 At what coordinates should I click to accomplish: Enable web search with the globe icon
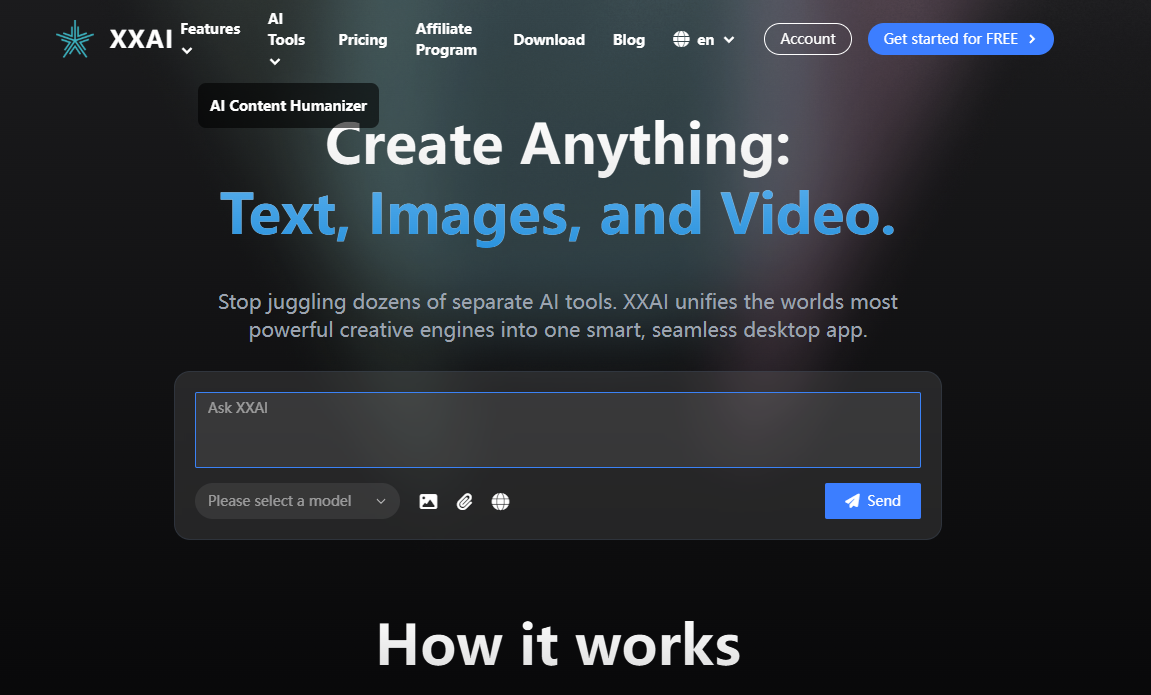coord(500,501)
